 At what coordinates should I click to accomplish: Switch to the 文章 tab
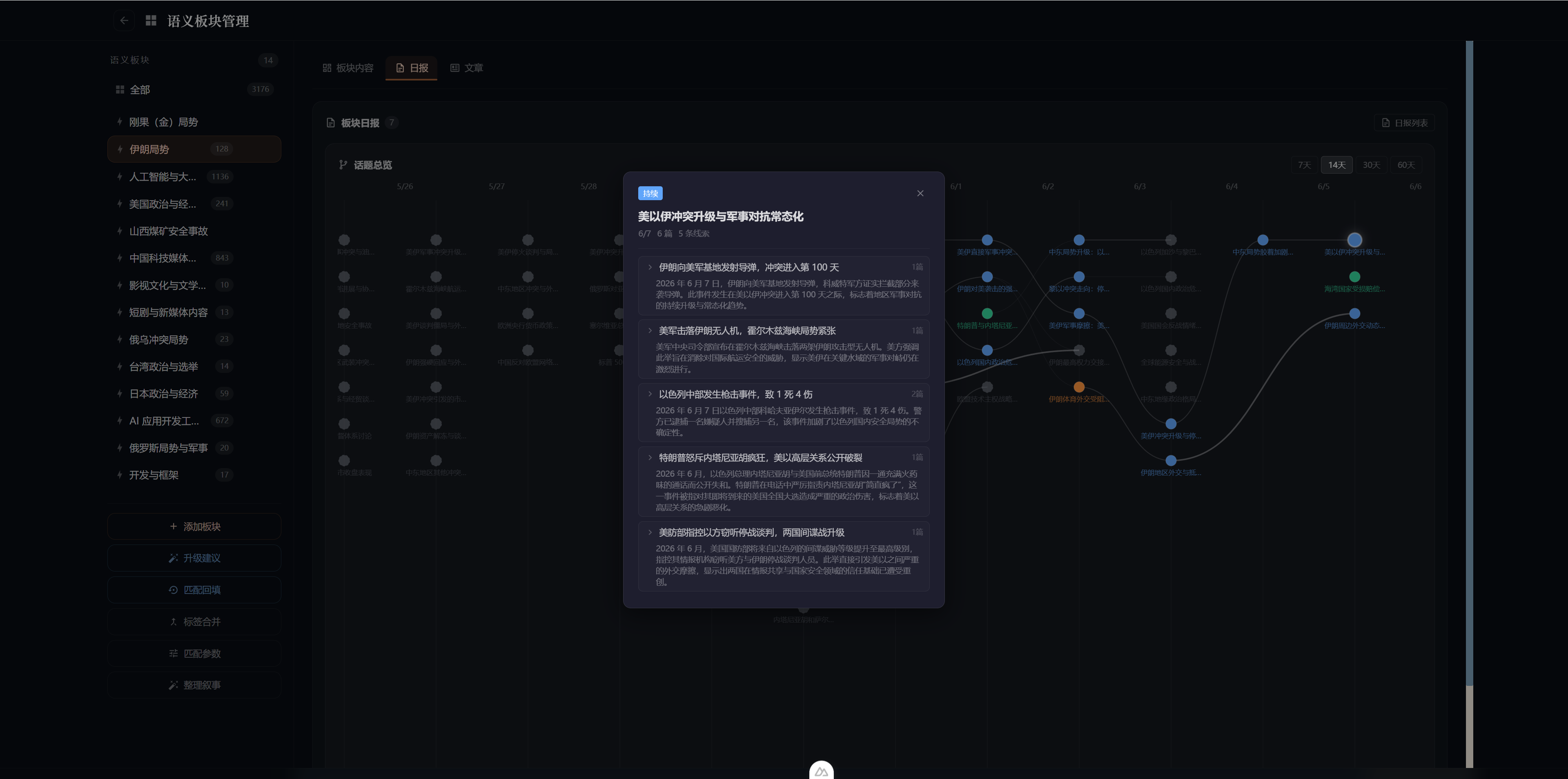(467, 68)
